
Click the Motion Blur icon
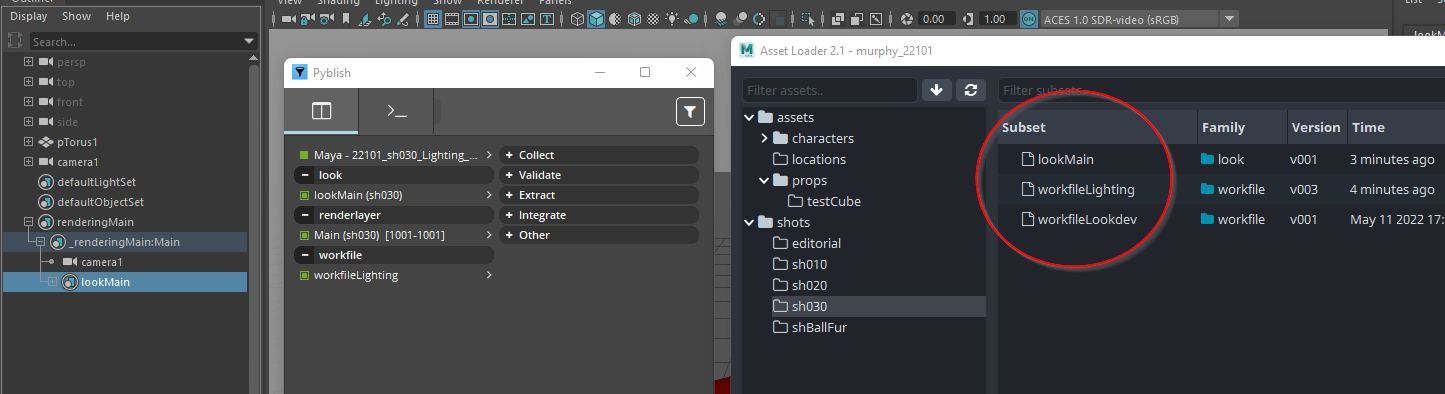click(x=740, y=19)
